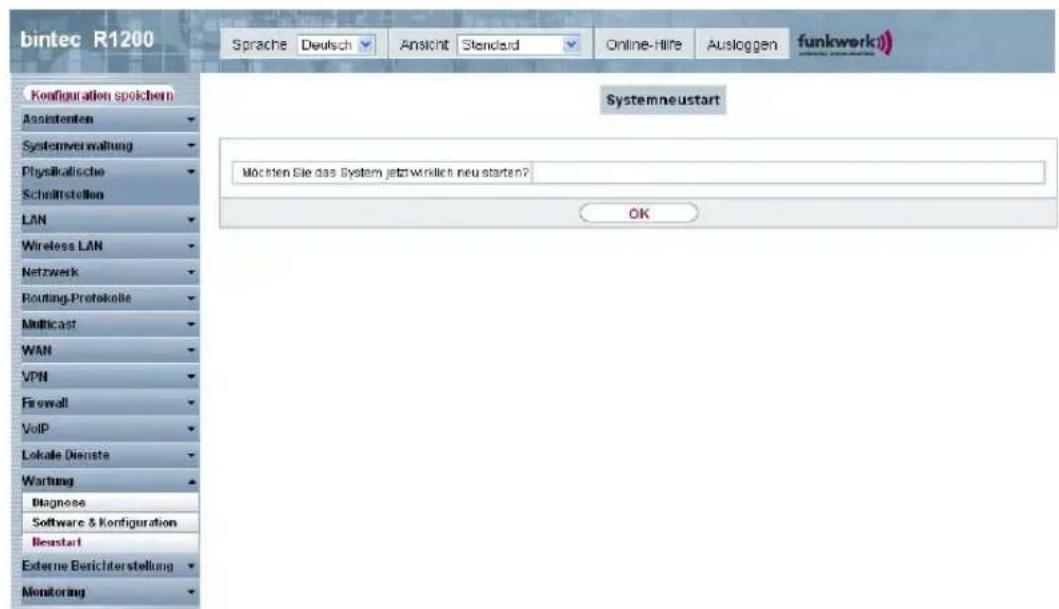Open the Diagnose submenu item

(110, 502)
